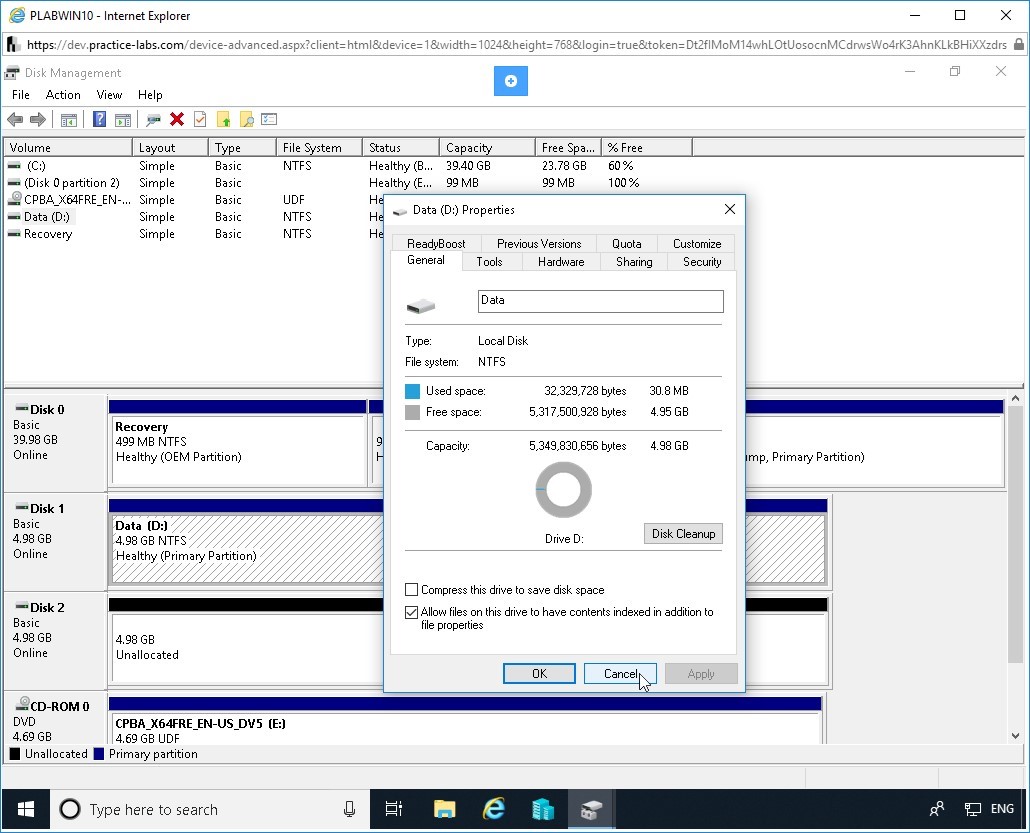Click the drive icon left of the red X
1030x833 pixels.
154,120
